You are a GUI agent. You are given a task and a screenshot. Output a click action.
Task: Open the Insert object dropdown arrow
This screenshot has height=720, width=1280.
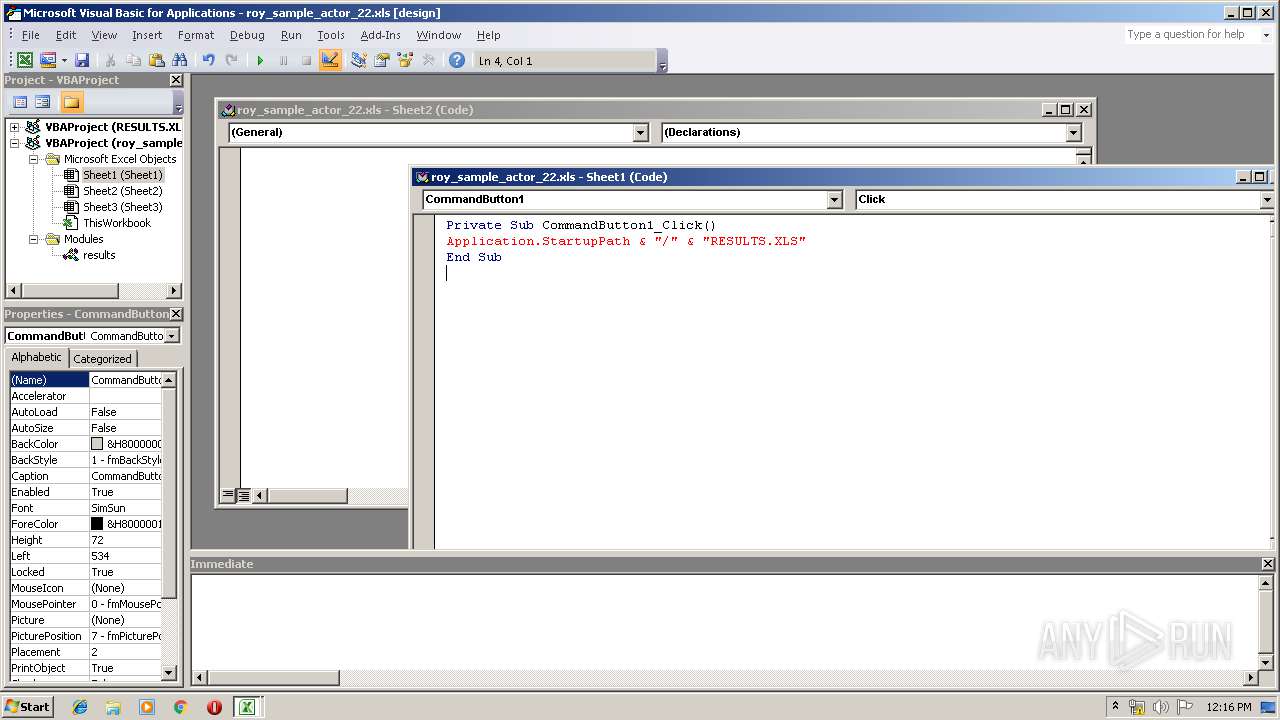tap(64, 61)
